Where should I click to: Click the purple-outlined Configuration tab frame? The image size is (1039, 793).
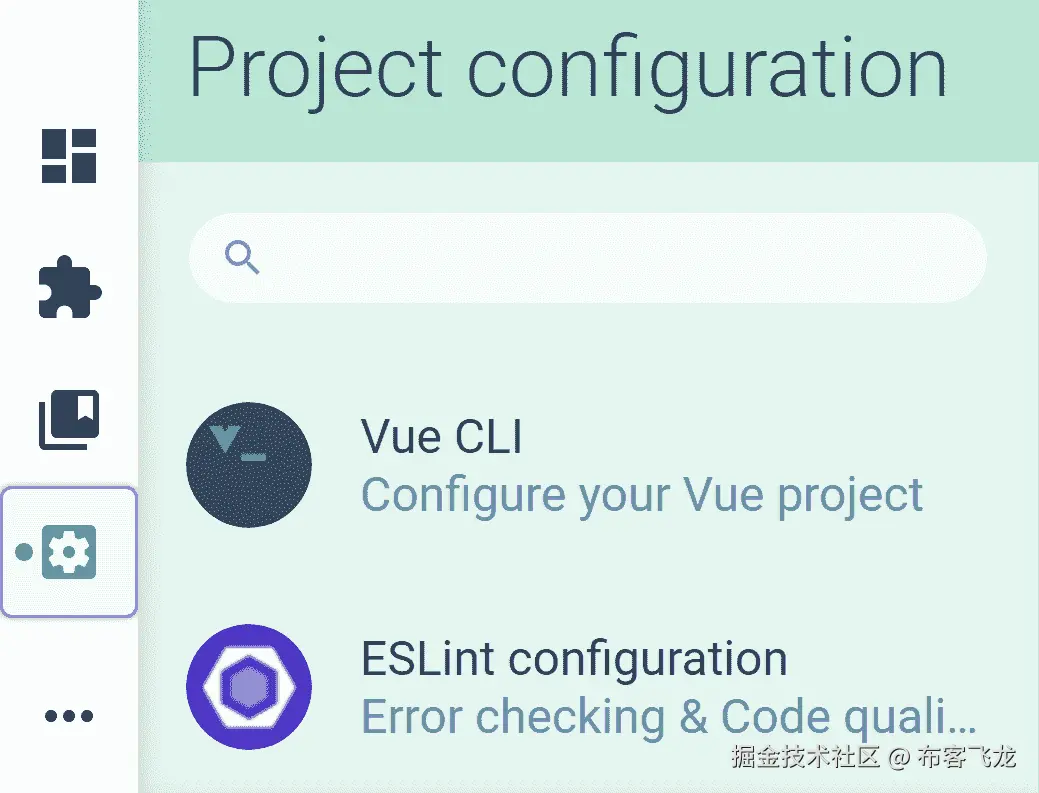coord(69,552)
